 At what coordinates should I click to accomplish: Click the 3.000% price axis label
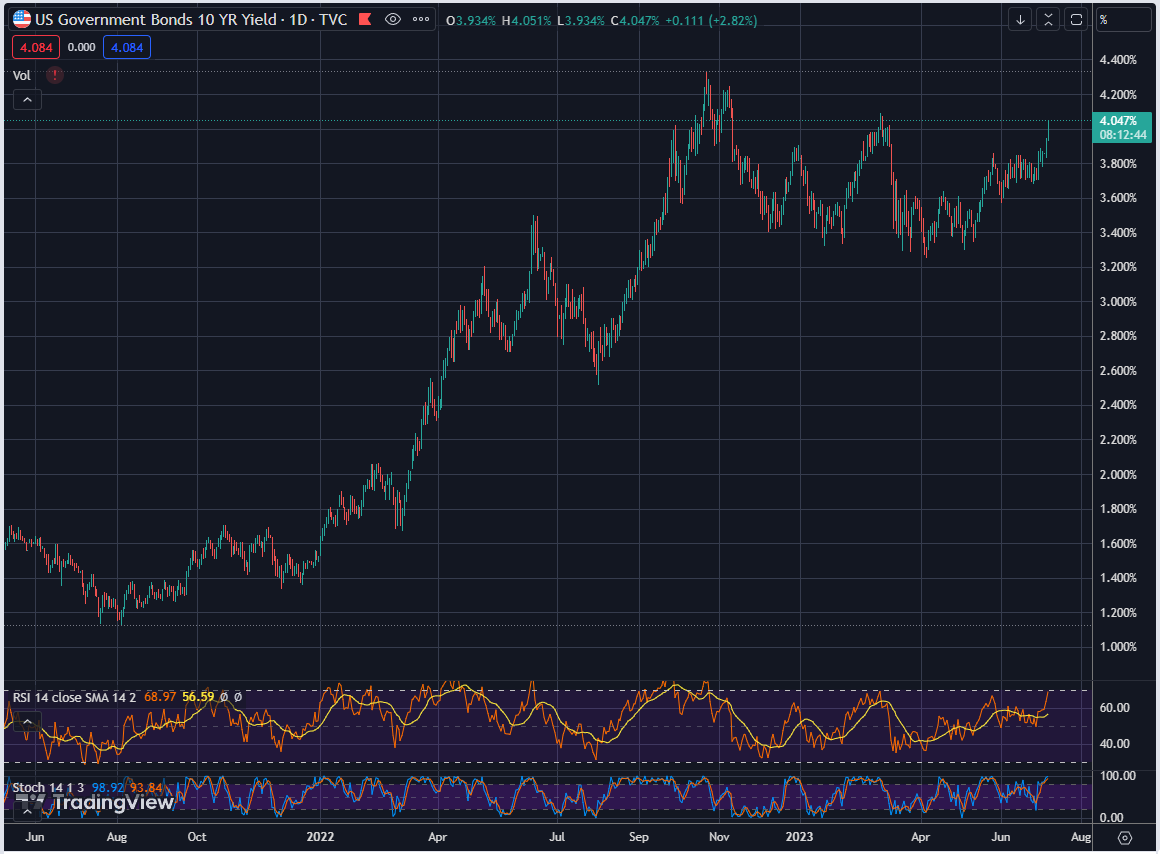[1118, 302]
